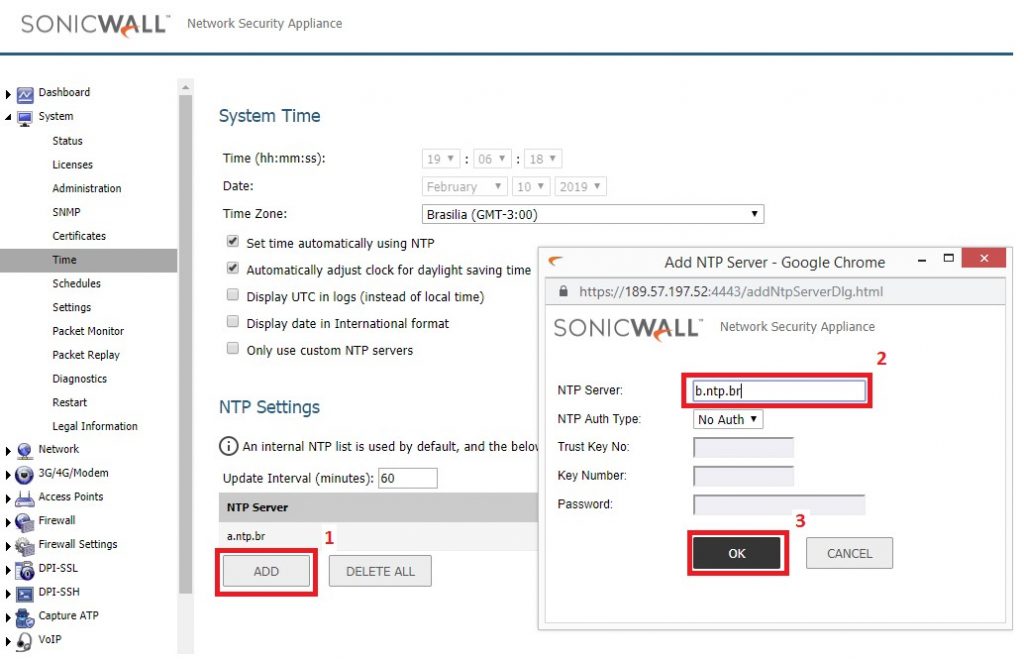Viewport: 1024px width, 660px height.
Task: Click the 3G/4G/Modem icon
Action: pos(25,475)
